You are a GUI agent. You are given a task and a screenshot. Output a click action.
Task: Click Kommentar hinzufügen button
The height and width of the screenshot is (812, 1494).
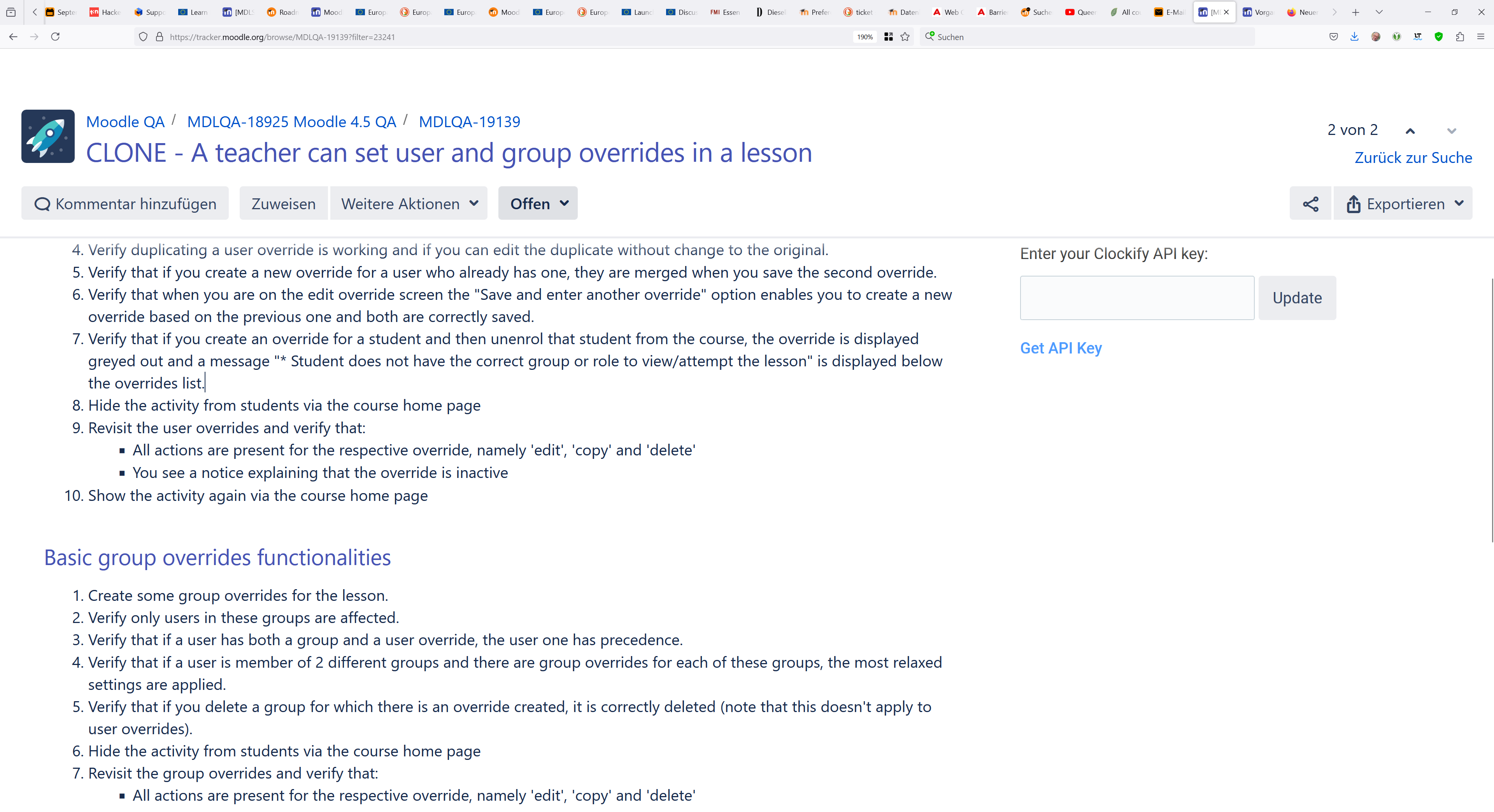coord(125,203)
